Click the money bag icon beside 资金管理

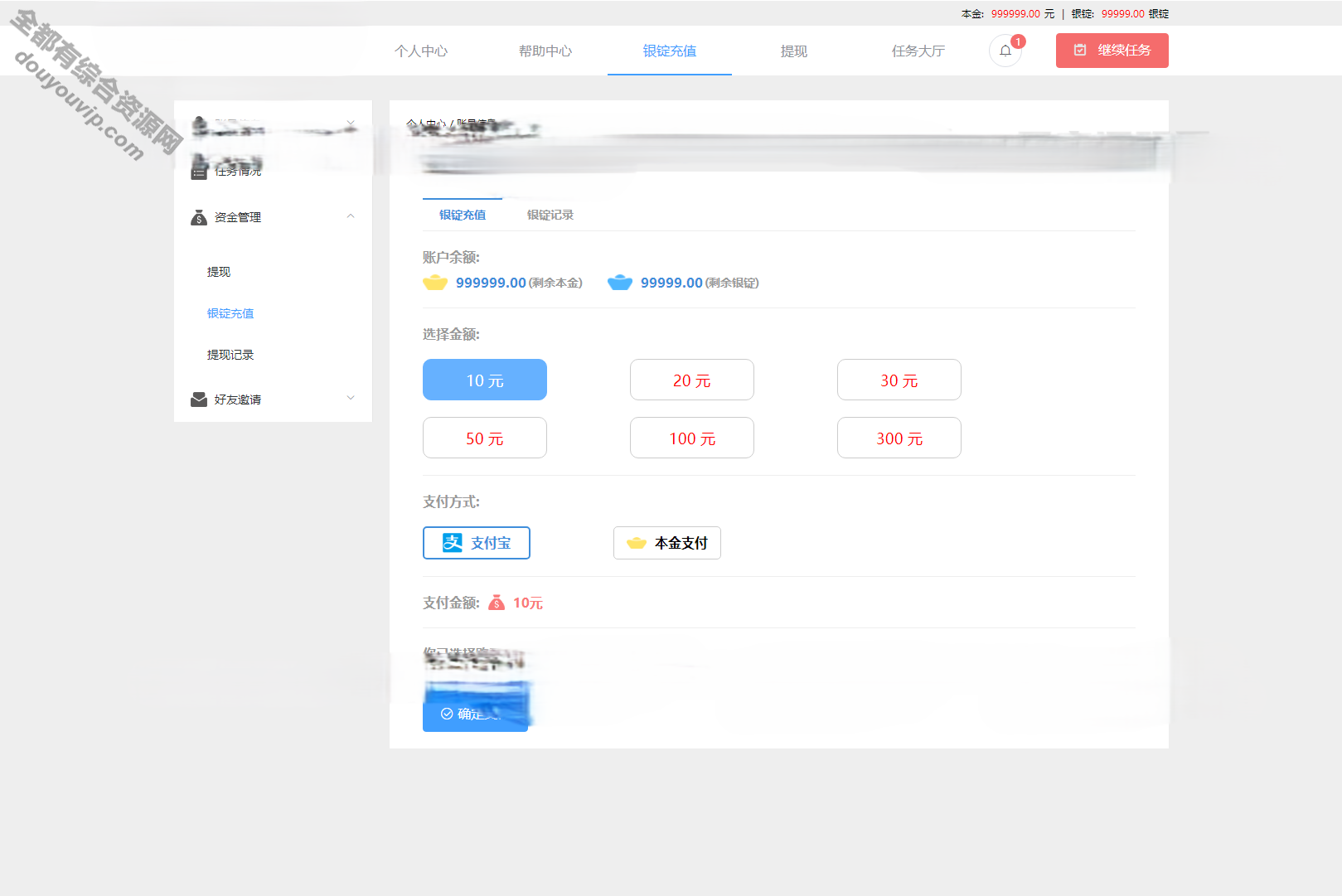click(199, 217)
